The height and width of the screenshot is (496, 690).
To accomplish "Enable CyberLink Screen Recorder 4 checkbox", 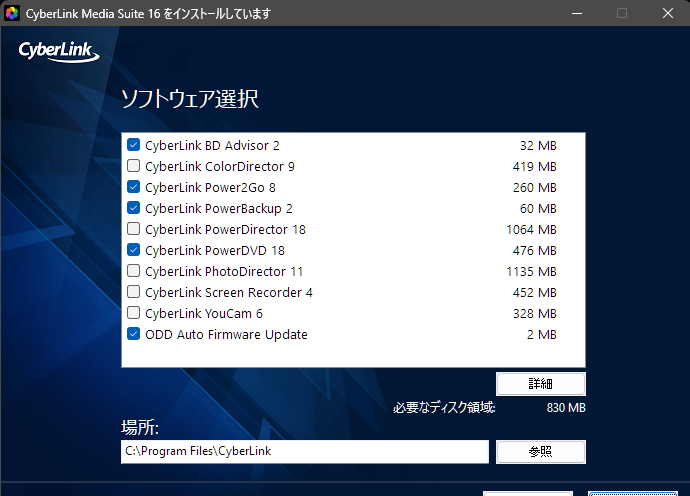I will 133,292.
